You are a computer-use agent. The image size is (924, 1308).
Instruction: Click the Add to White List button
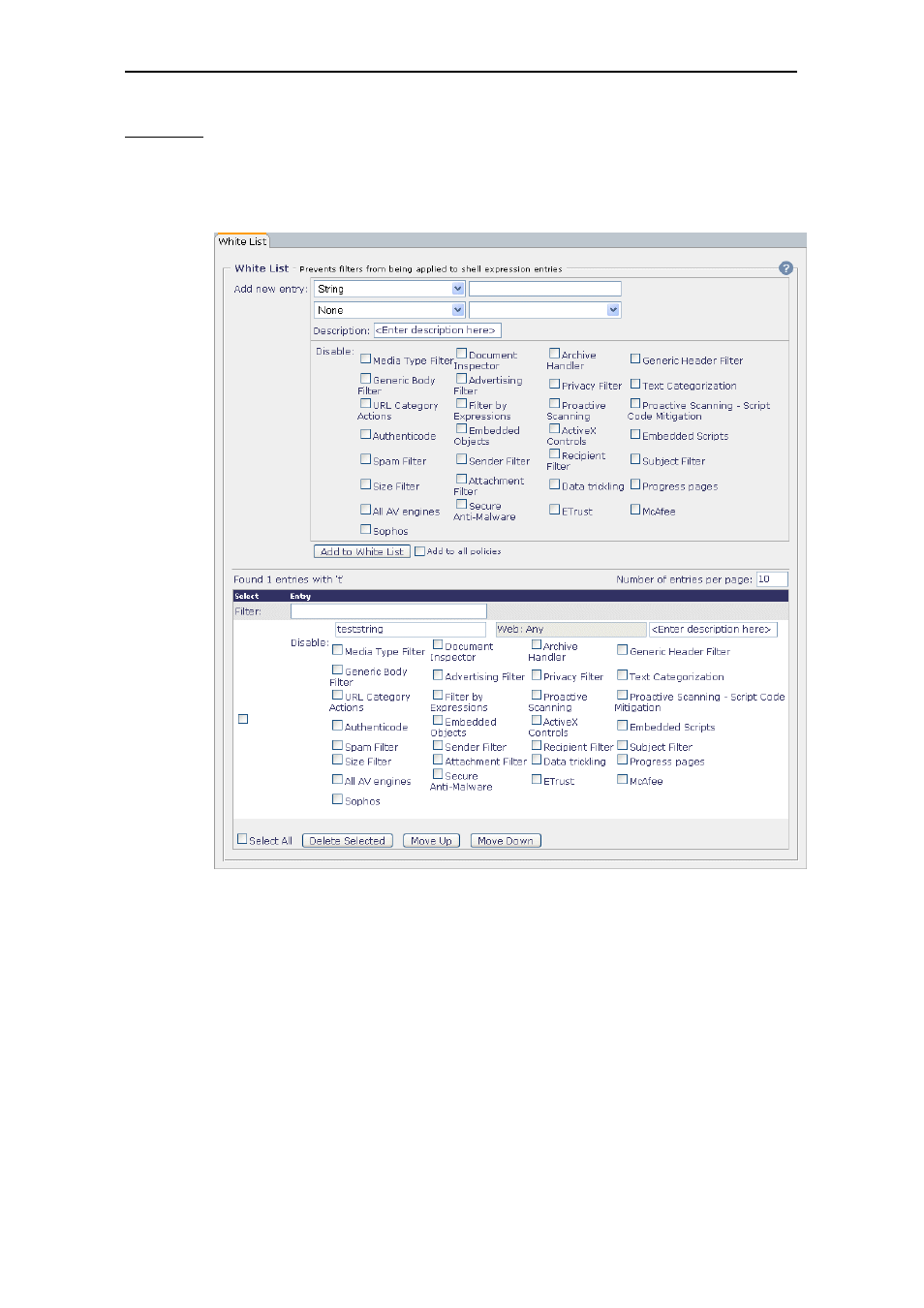[x=361, y=551]
